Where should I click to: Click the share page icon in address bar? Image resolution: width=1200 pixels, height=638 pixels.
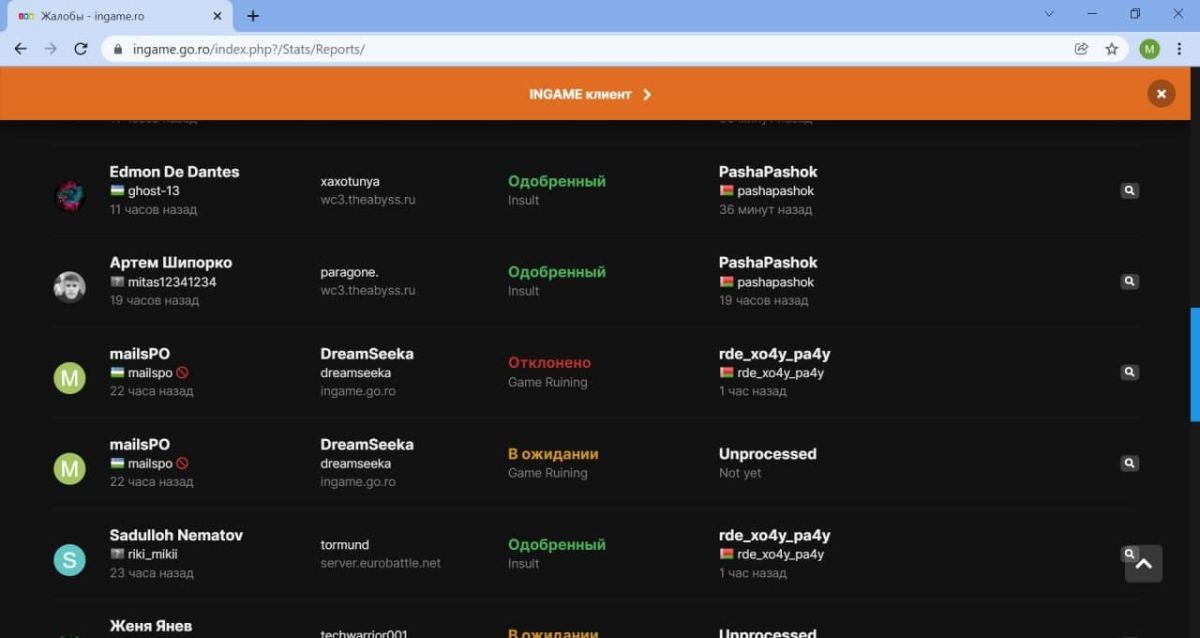[x=1081, y=49]
